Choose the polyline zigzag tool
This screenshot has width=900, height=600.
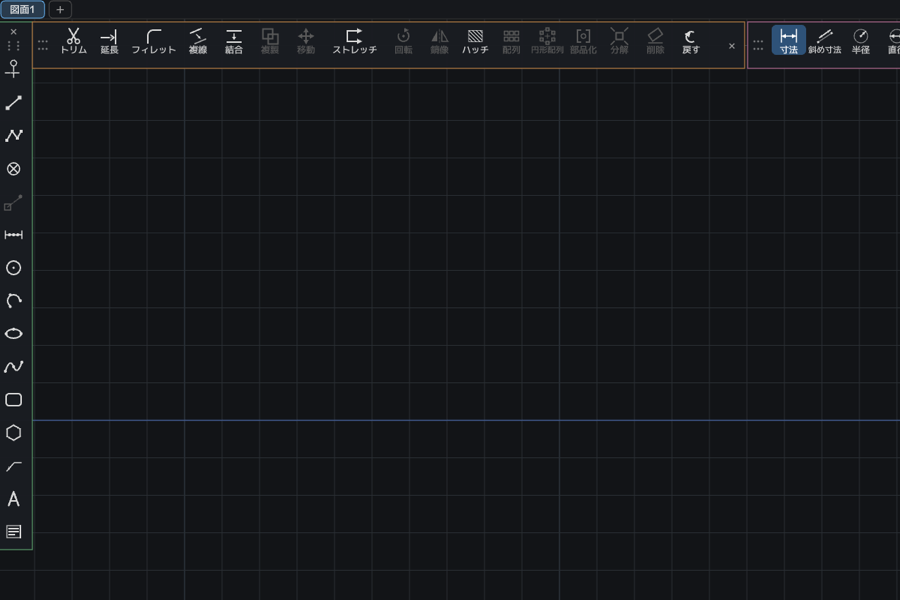(13, 136)
